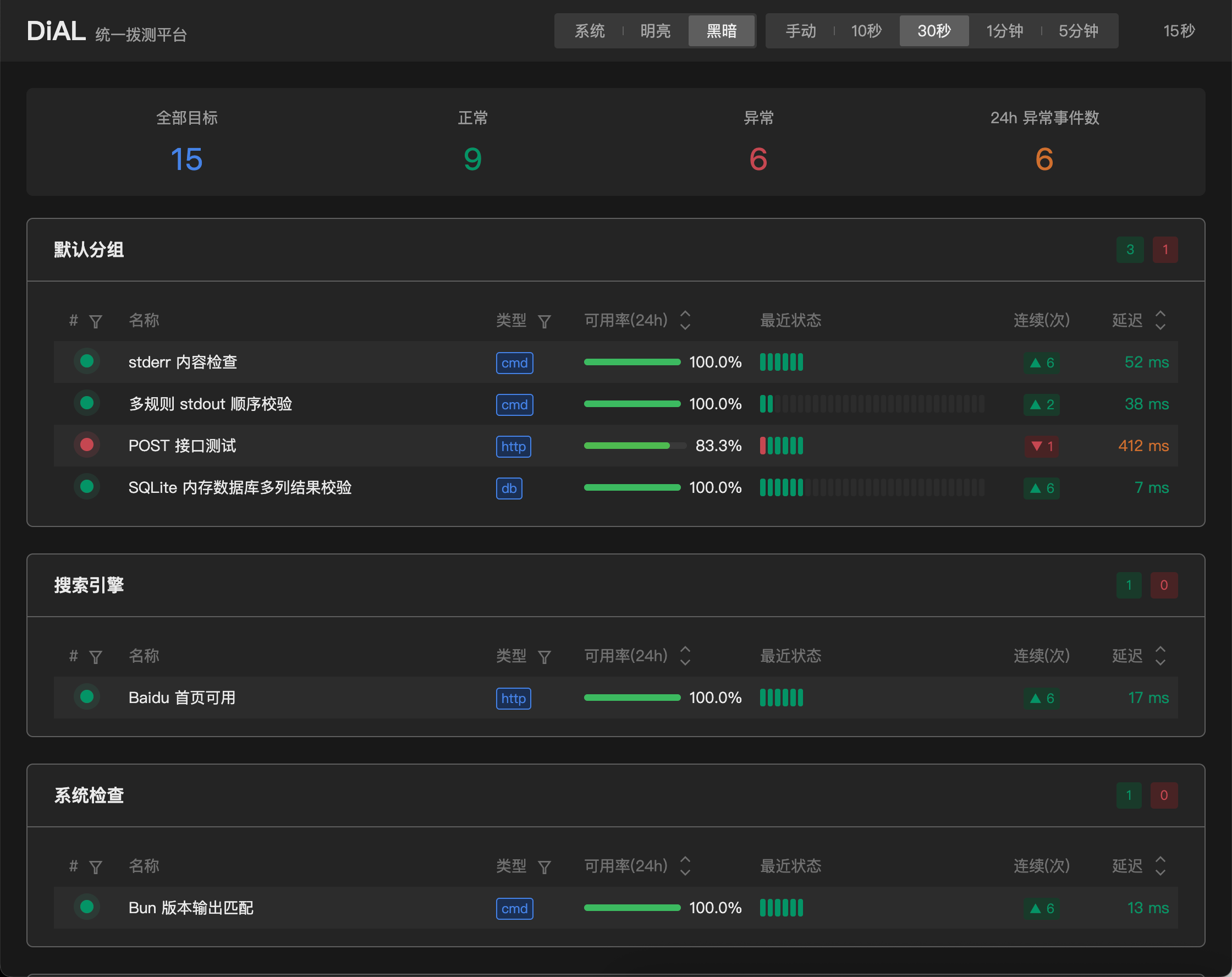
Task: Click availability bar of Bun 版本输出匹配
Action: tap(632, 908)
